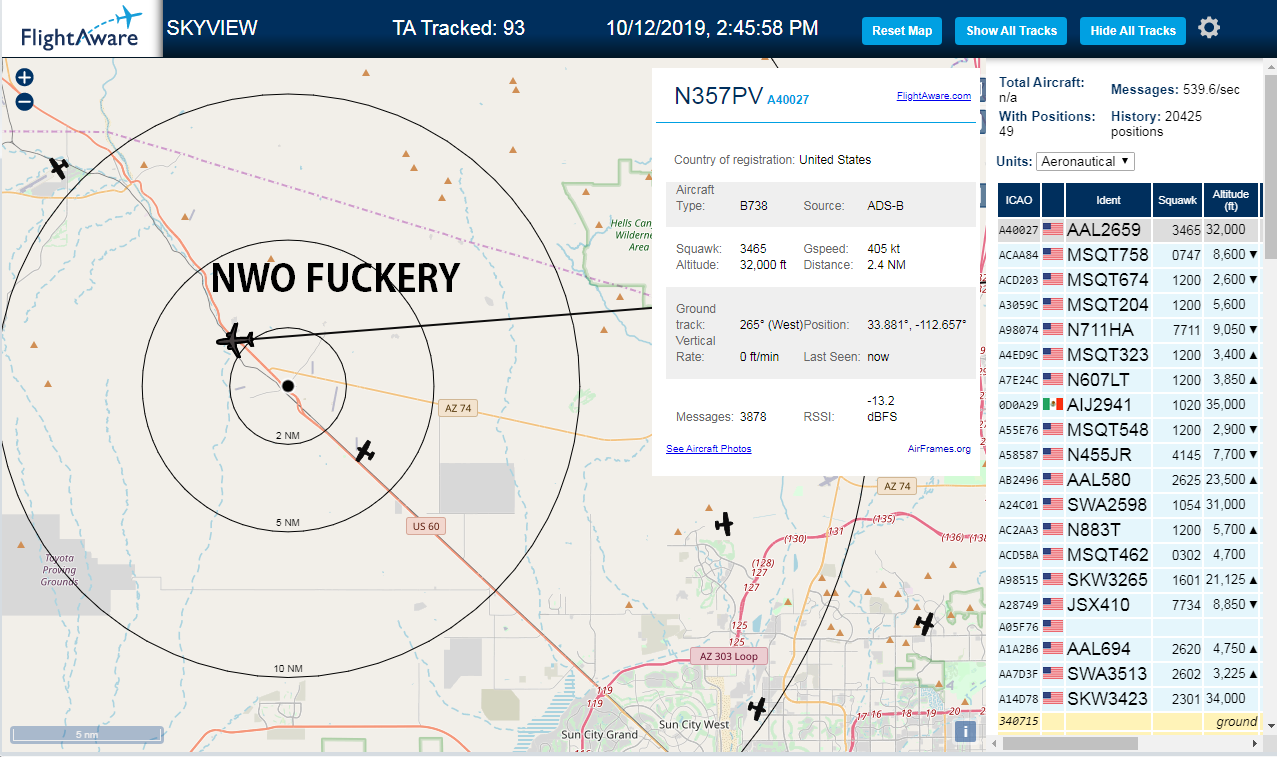
Task: Click the horizontal scrollbar under the aircraft table
Action: tap(1068, 743)
